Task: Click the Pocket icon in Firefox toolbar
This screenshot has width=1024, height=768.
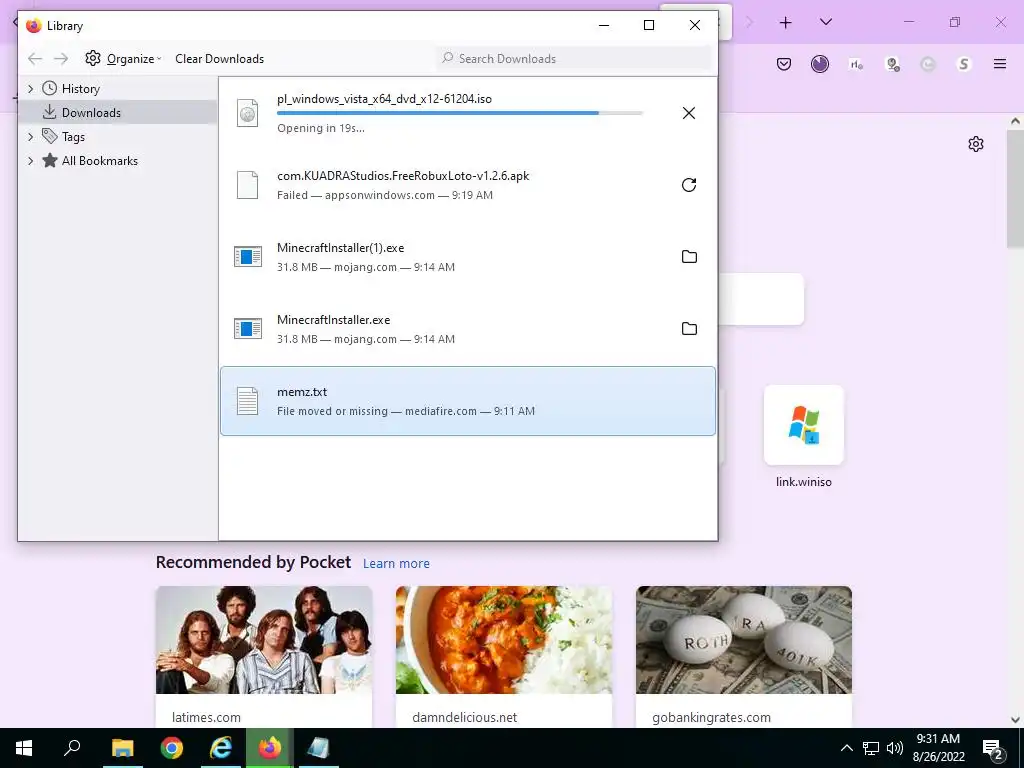Action: 784,64
